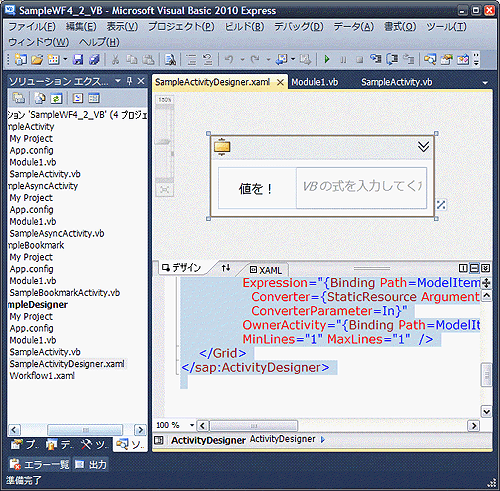500x491 pixels.
Task: Toggle vertical split view icon
Action: 463,268
